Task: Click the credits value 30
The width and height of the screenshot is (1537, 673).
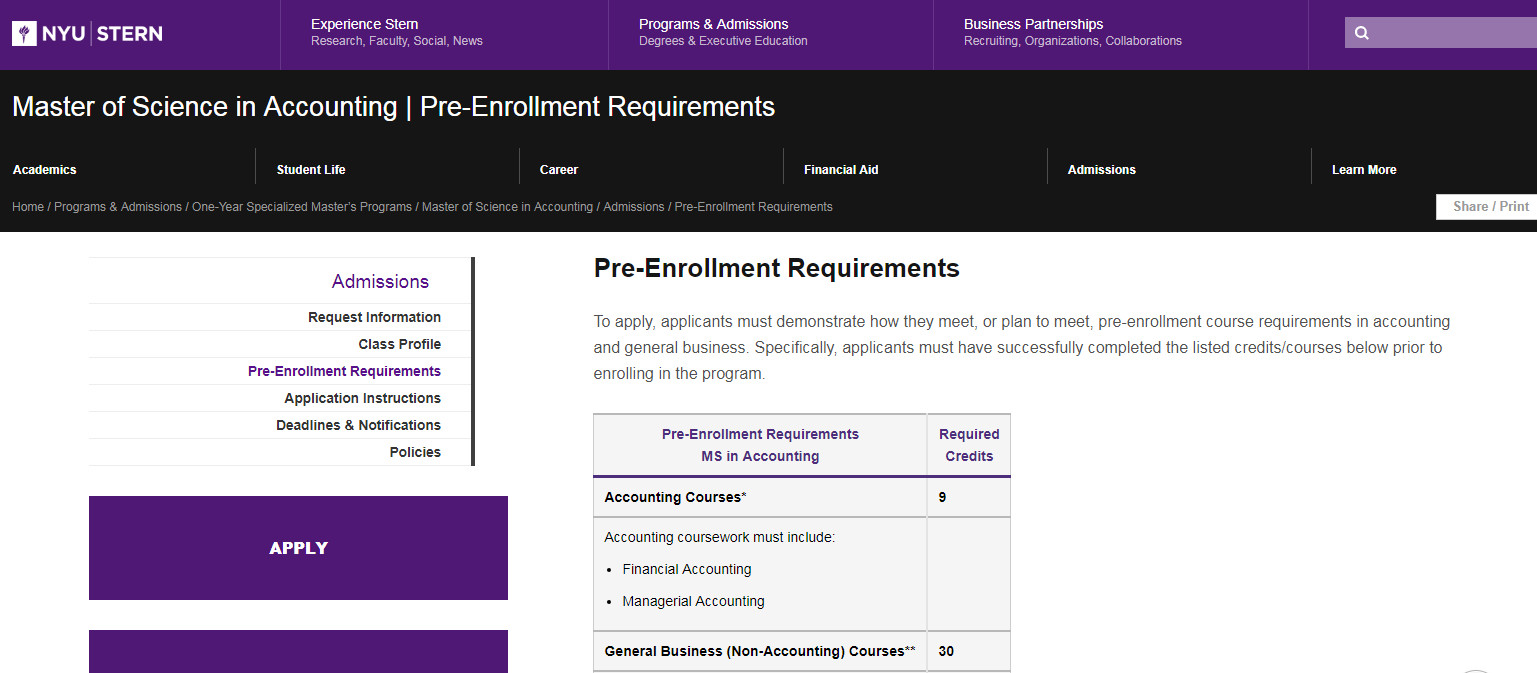Action: click(x=946, y=651)
